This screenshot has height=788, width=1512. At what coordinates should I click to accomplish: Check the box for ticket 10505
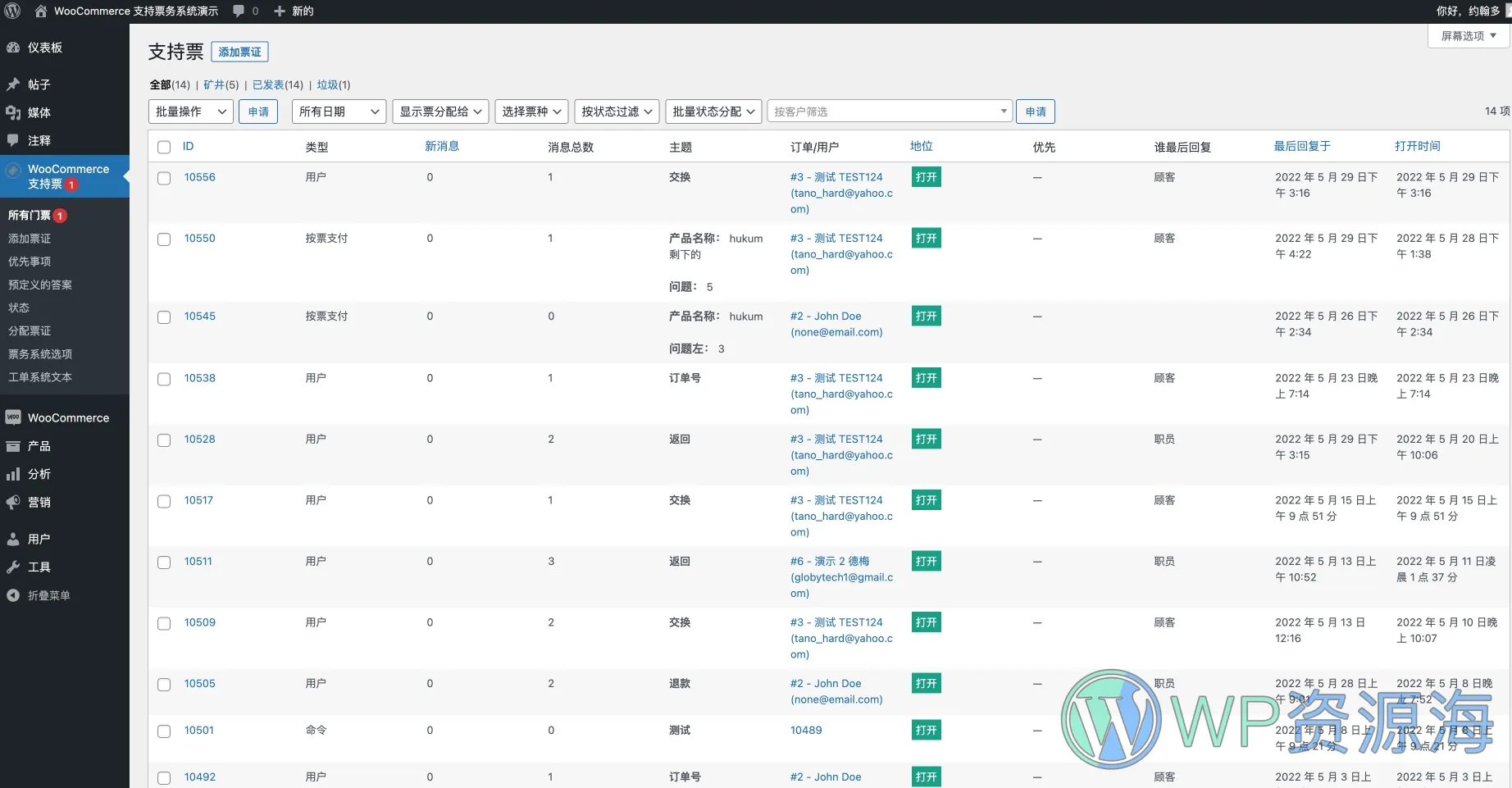coord(164,685)
